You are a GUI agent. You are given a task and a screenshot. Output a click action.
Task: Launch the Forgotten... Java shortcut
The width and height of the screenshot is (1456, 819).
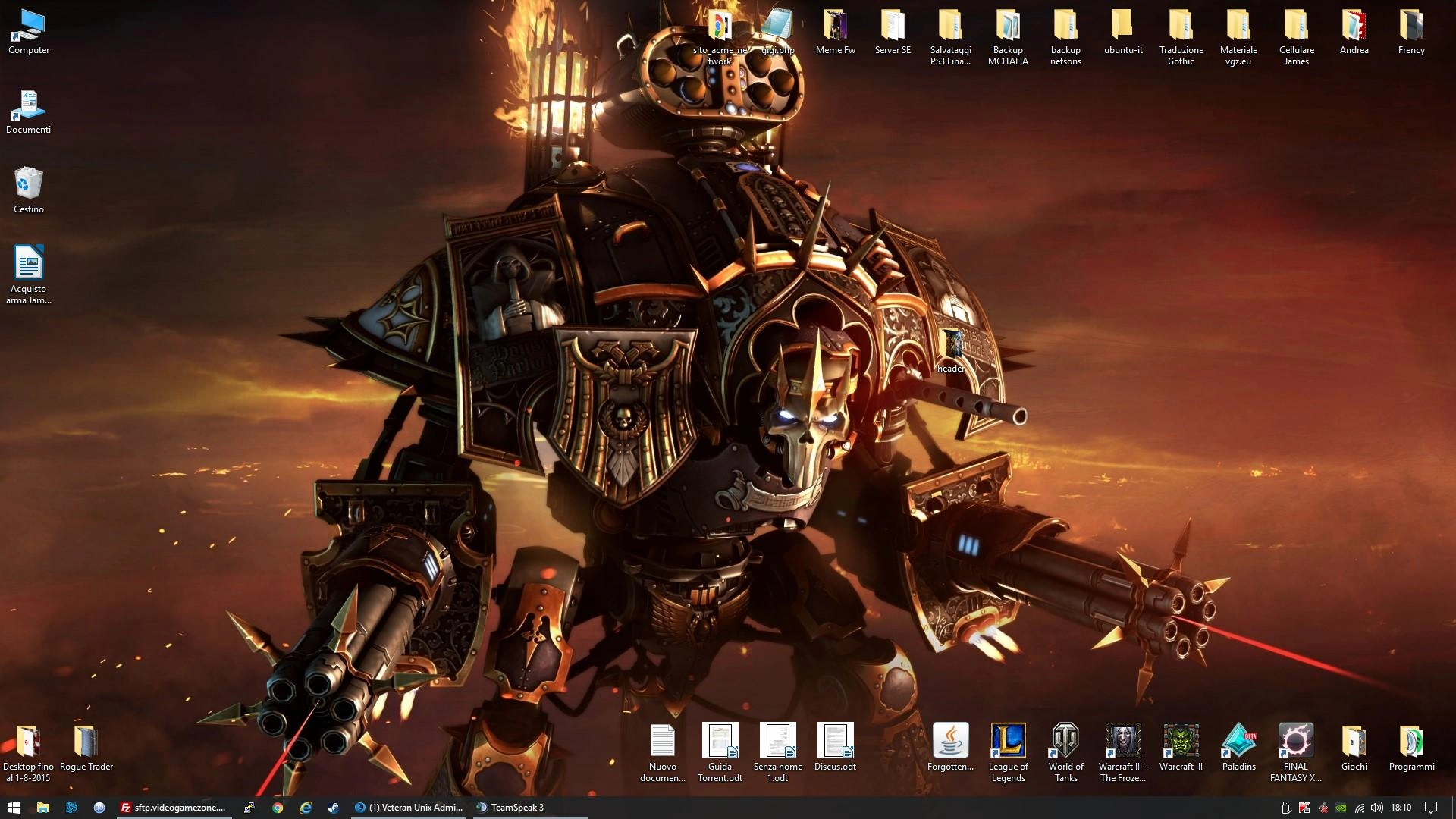(x=950, y=747)
